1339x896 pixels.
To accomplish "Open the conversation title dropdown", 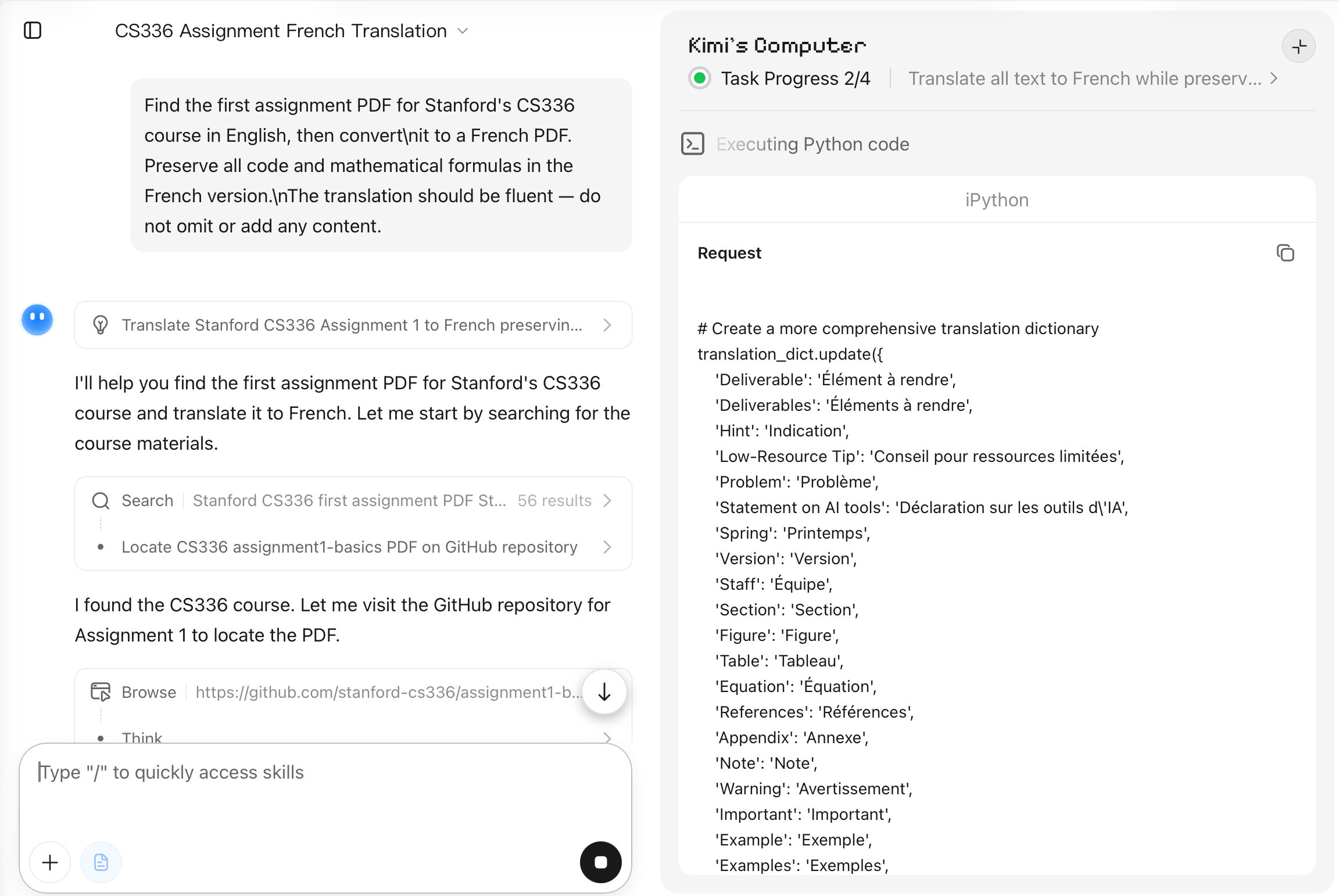I will tap(463, 31).
